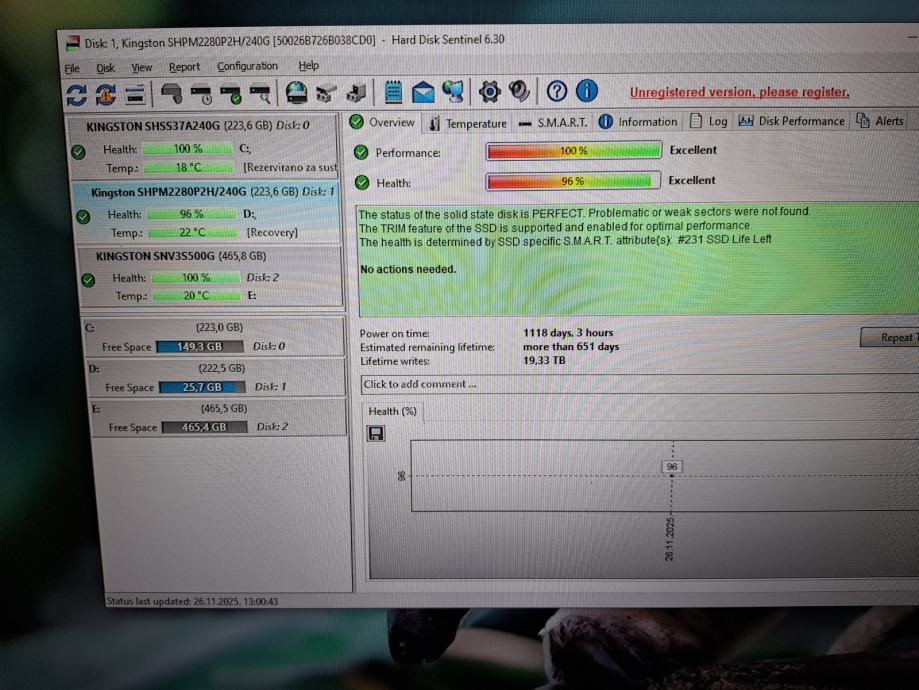Select disk KINGSTON SHSS37A240G in the list

[203, 147]
